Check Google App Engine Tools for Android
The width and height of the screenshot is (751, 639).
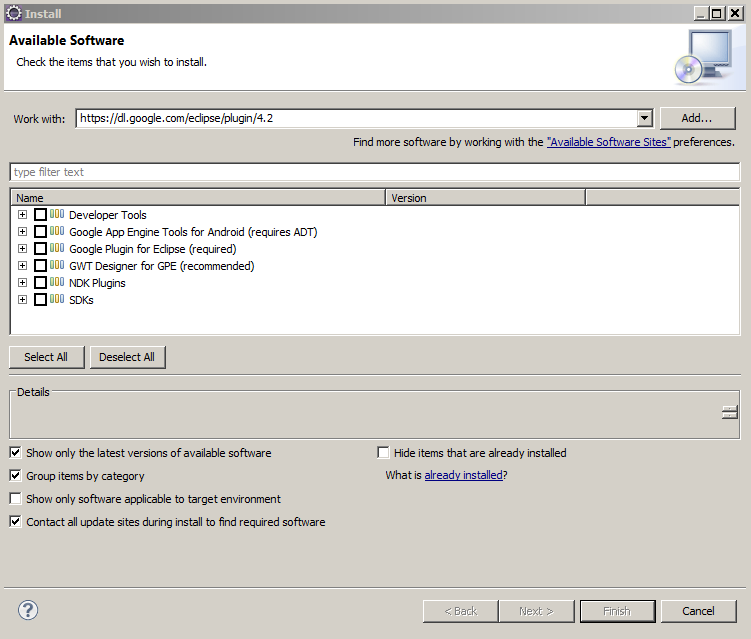(41, 232)
